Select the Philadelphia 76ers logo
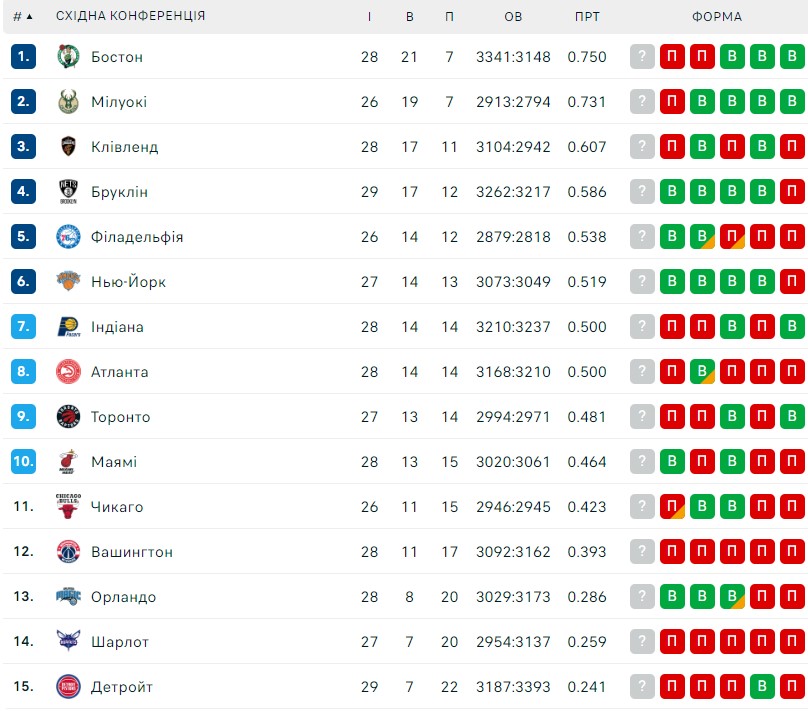Image resolution: width=808 pixels, height=711 pixels. click(68, 236)
